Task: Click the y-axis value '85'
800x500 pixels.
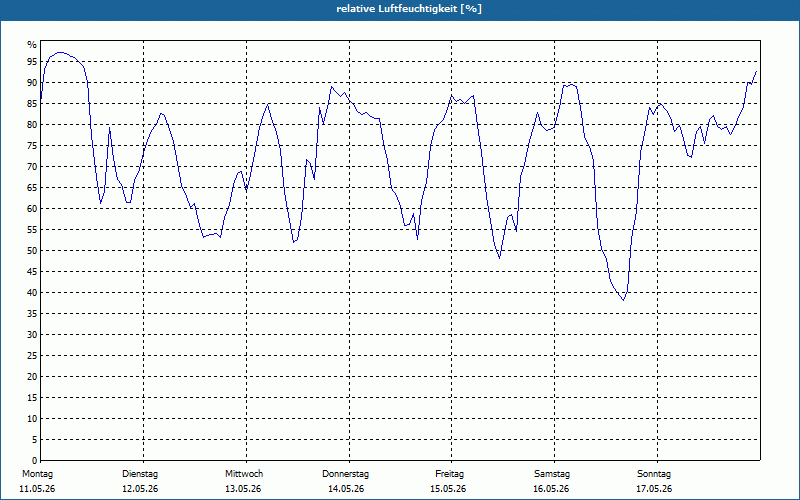Action: click(32, 104)
